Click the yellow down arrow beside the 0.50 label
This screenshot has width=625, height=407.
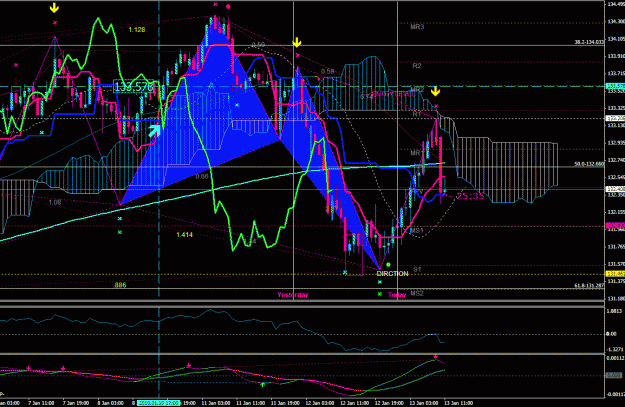[297, 42]
